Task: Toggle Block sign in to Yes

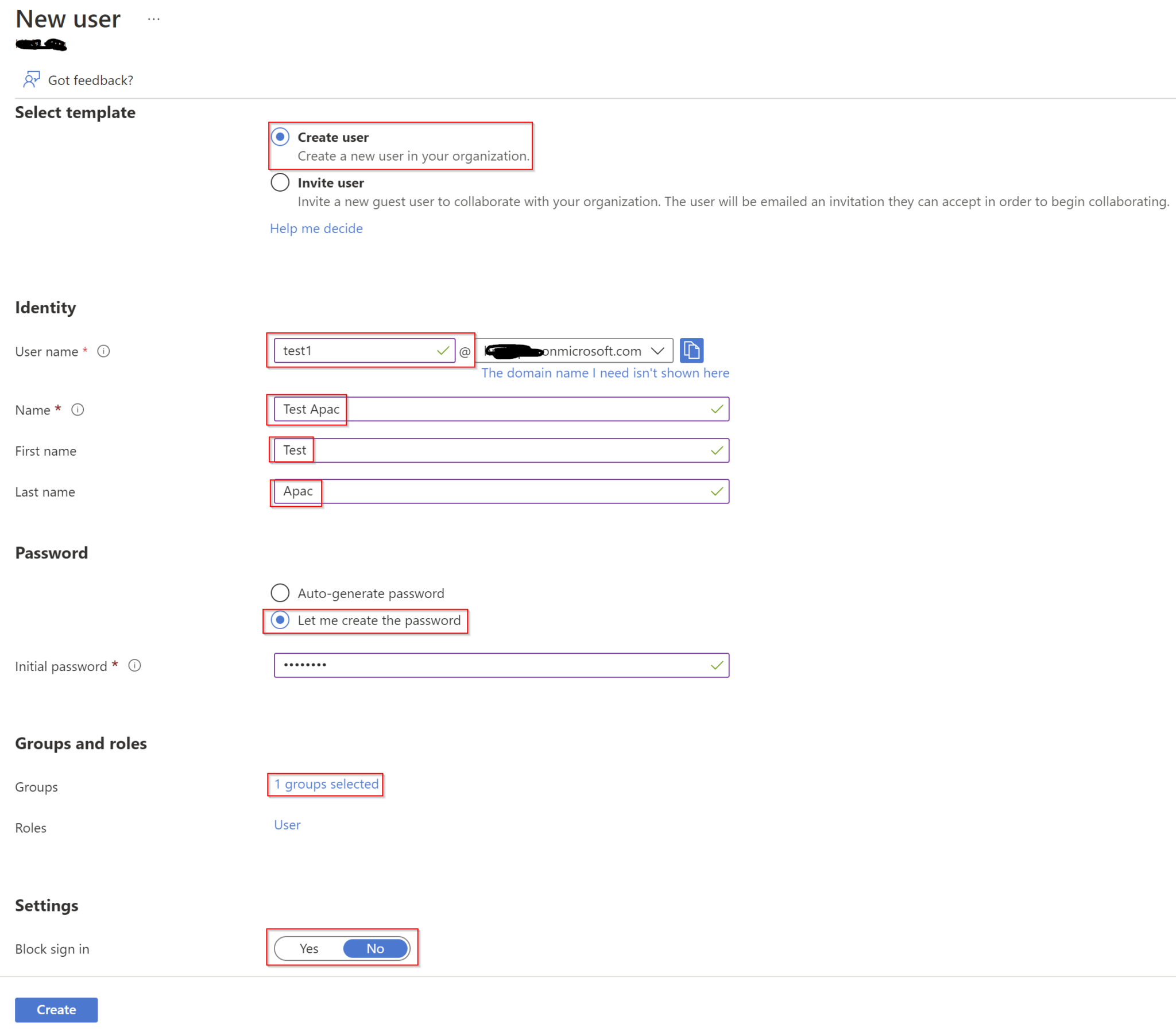Action: click(x=309, y=949)
